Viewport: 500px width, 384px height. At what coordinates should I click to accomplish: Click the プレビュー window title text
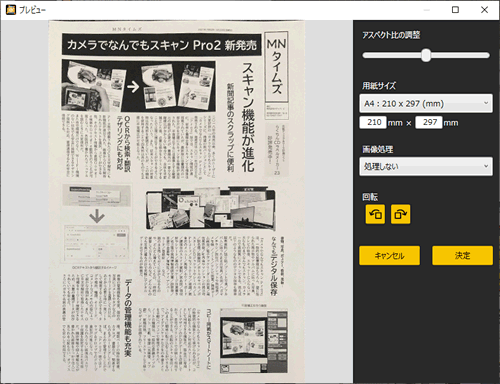coord(32,10)
